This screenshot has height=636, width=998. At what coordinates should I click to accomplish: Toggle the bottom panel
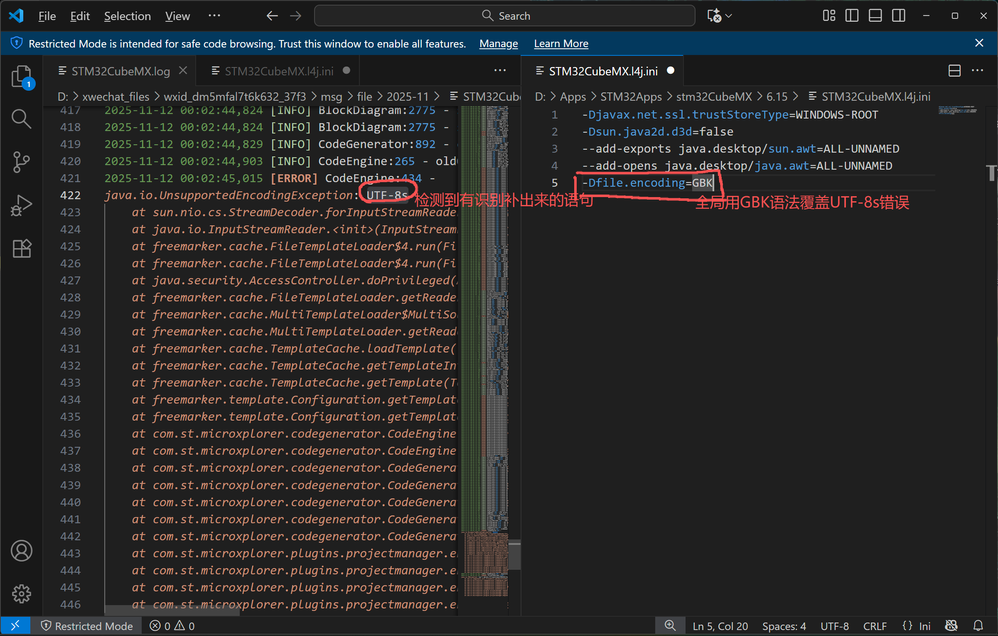pyautogui.click(x=875, y=15)
